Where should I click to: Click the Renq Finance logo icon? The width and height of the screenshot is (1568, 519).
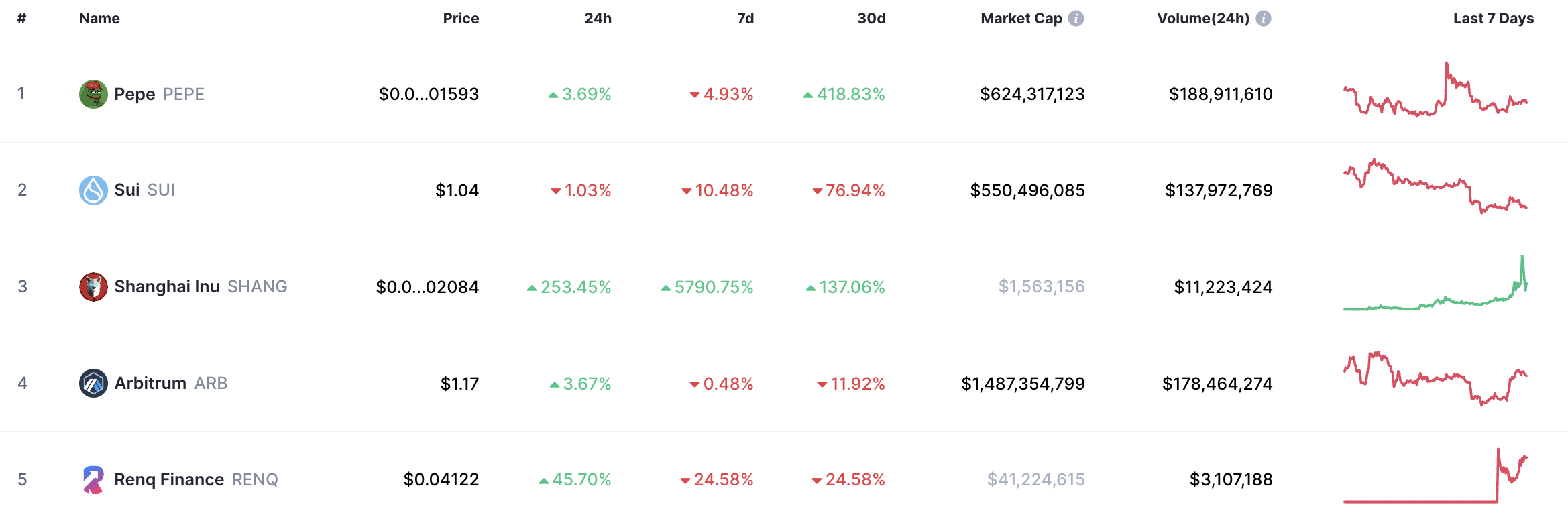point(93,480)
